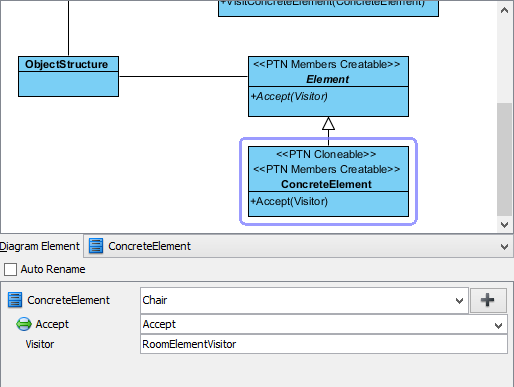Click the ConcreteElement class icon in selector
This screenshot has height=387, width=514.
pos(96,246)
